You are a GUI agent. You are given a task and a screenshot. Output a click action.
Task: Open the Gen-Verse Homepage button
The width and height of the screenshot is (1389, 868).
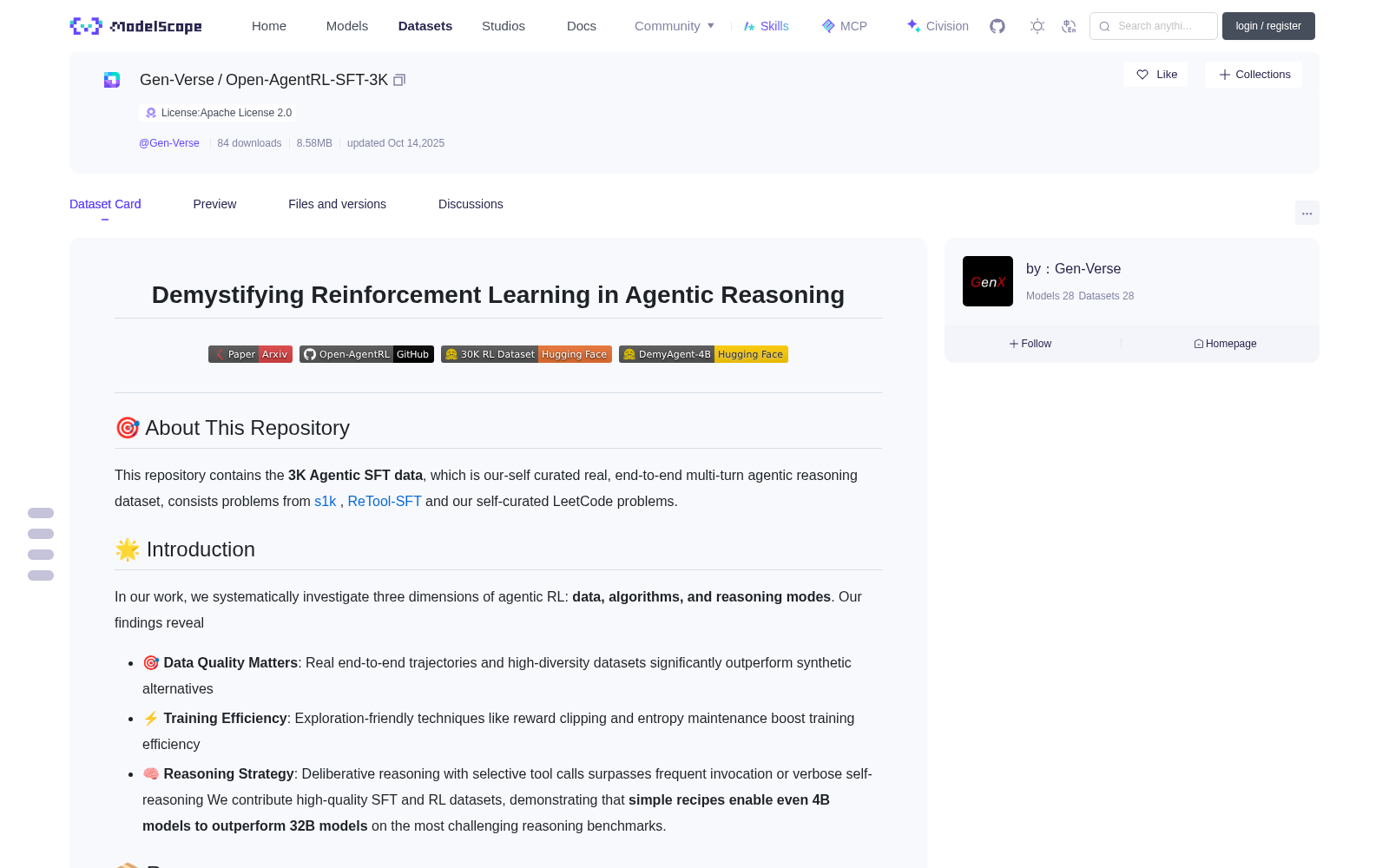click(x=1225, y=344)
